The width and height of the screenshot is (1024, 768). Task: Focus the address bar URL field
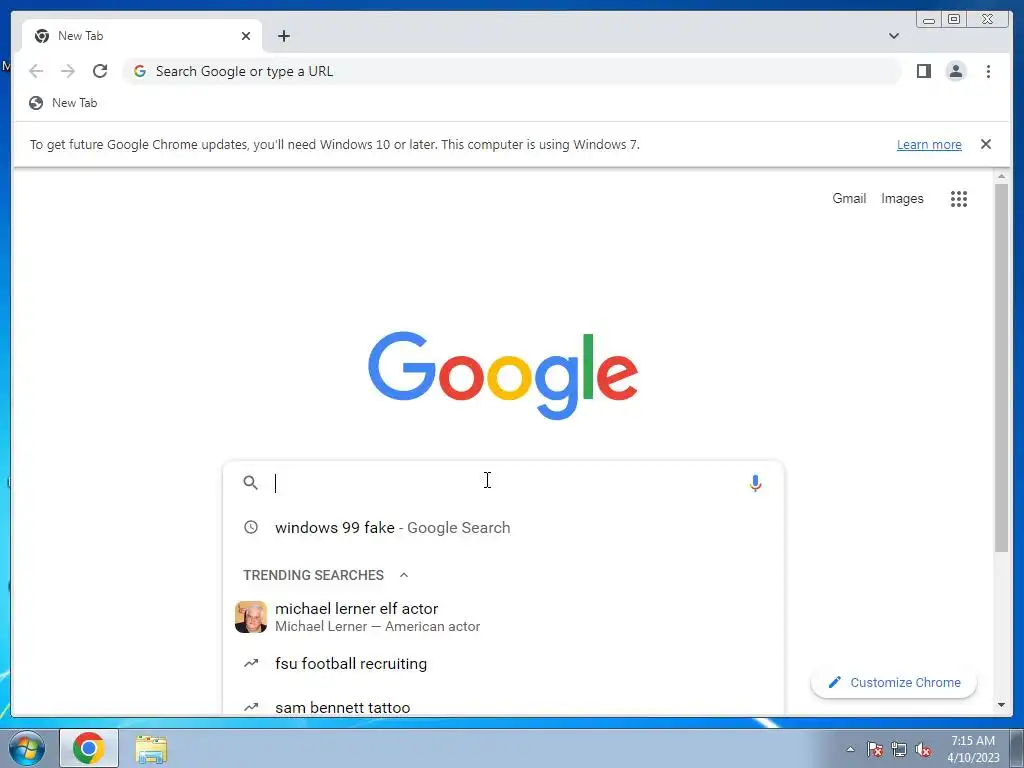(x=512, y=71)
